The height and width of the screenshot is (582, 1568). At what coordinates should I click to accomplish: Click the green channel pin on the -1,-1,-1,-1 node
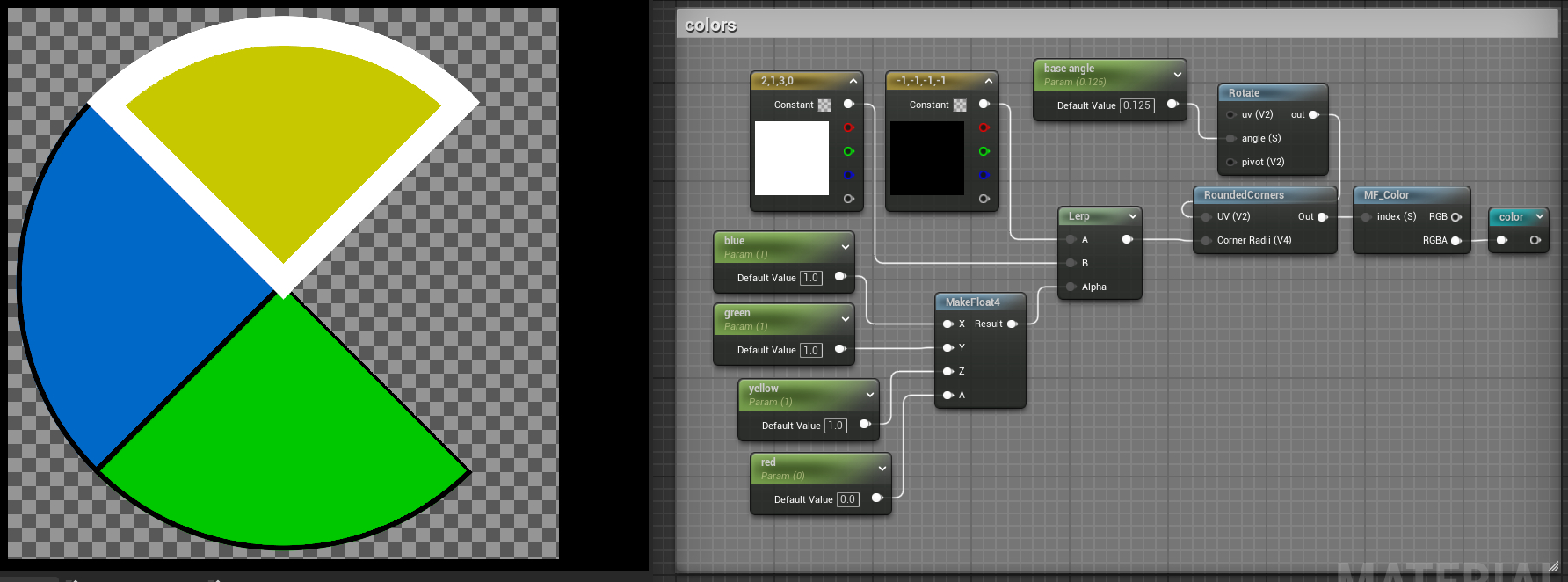[984, 151]
